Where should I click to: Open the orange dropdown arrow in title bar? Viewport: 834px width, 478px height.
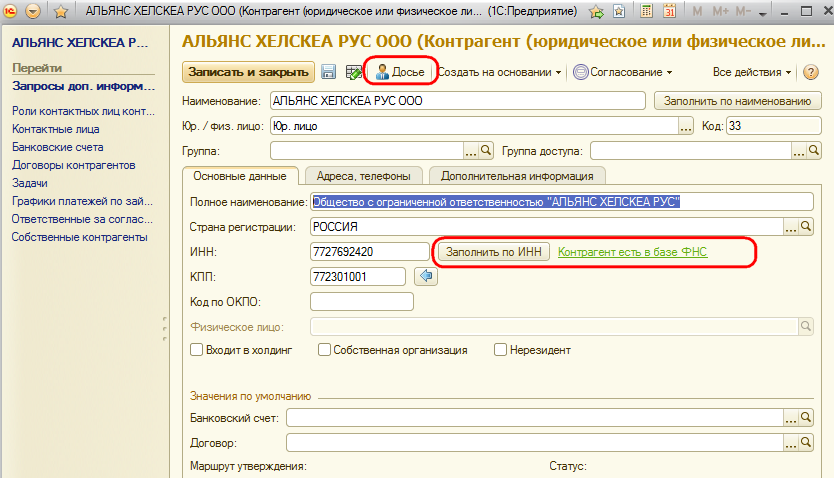tap(33, 11)
